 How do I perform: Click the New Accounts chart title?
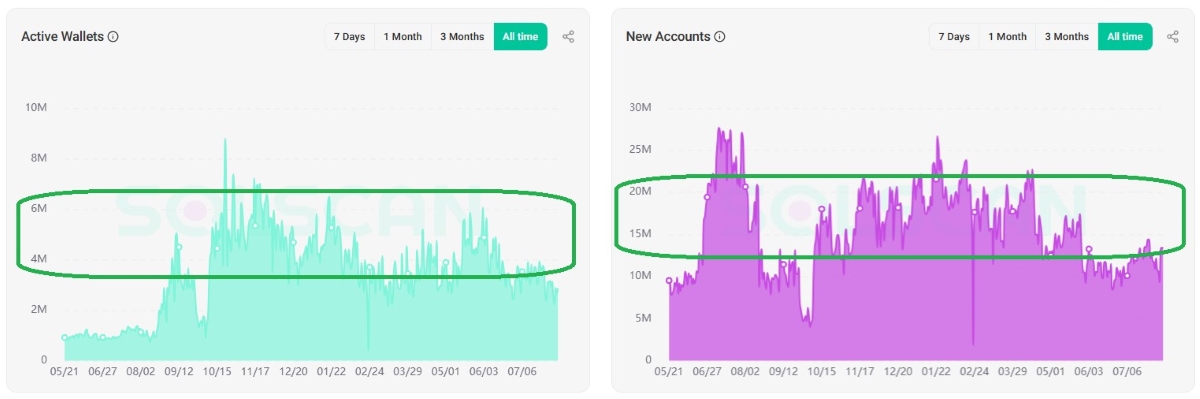click(668, 37)
